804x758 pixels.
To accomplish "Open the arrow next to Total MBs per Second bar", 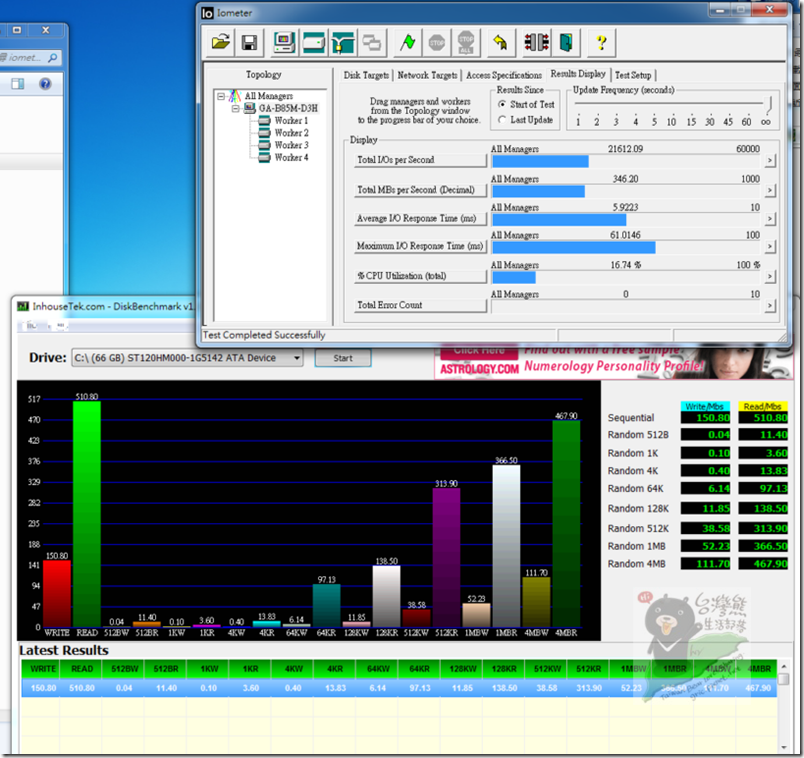I will 769,191.
